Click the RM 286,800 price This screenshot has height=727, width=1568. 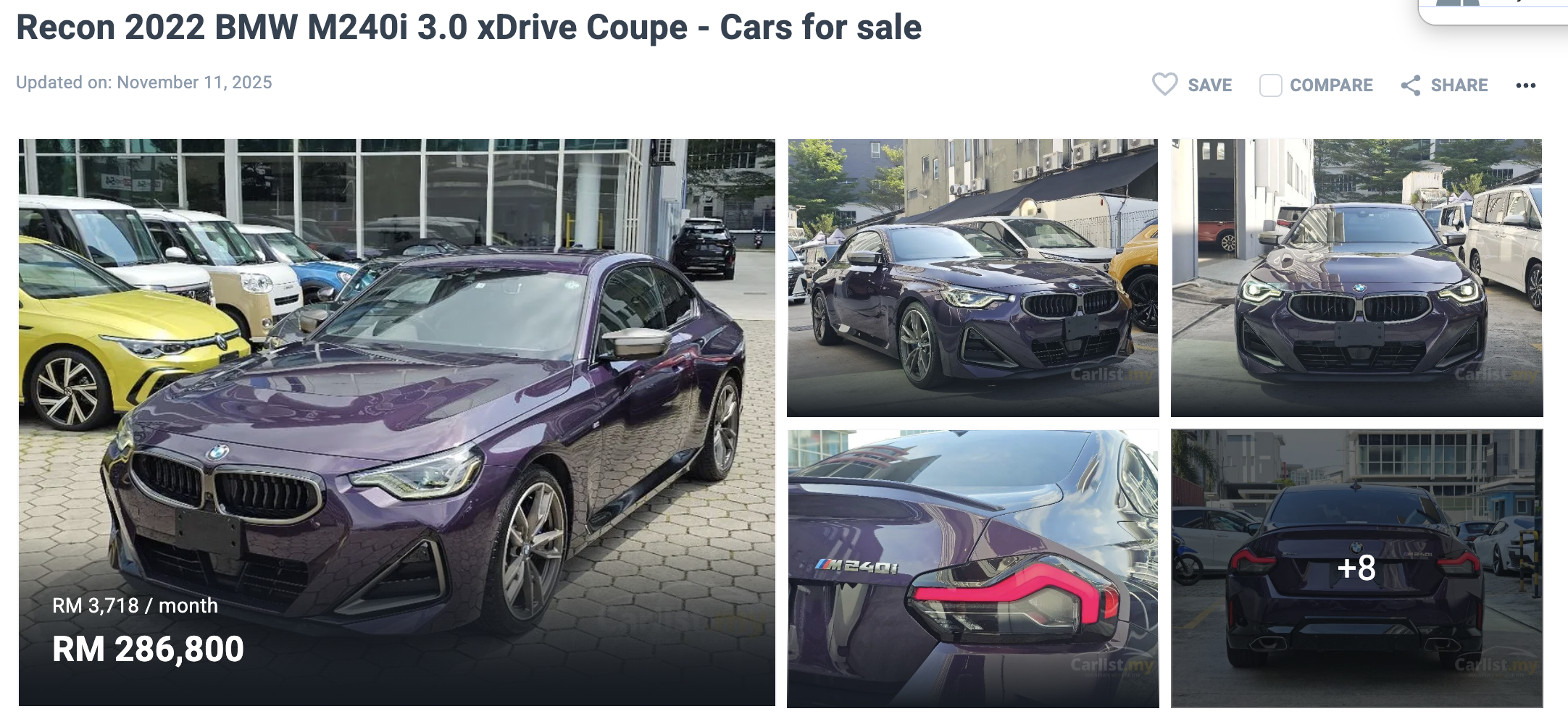[148, 649]
